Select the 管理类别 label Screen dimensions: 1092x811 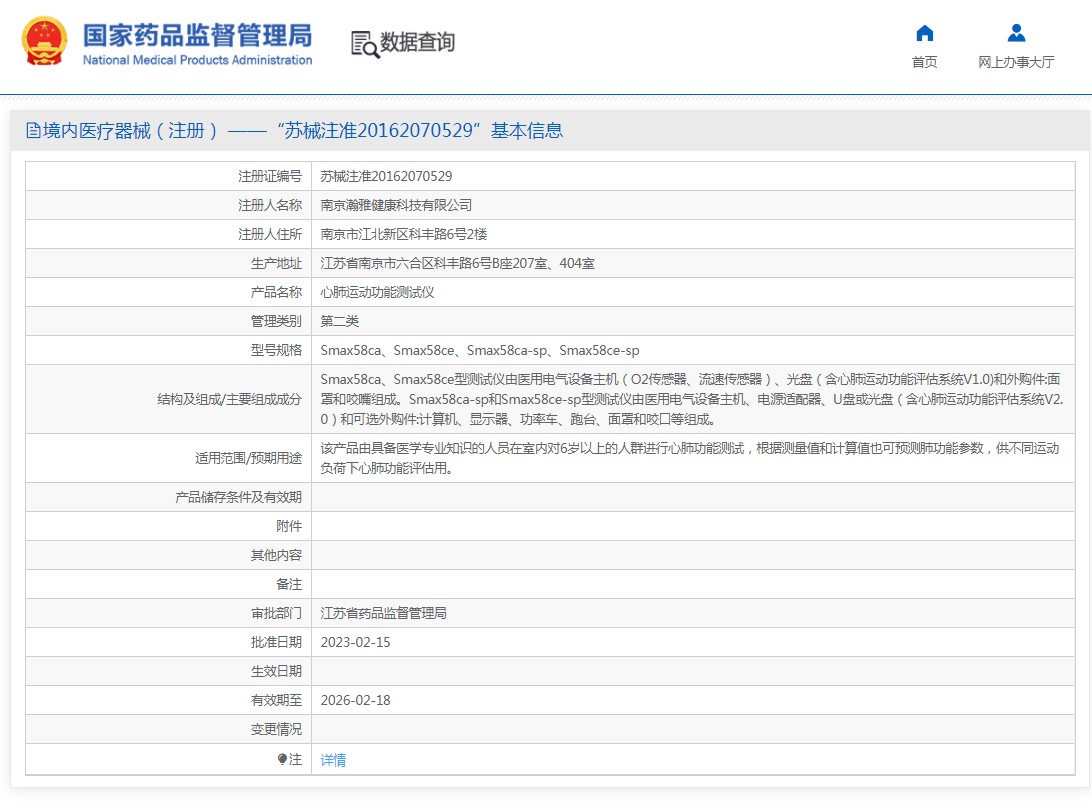pyautogui.click(x=276, y=321)
